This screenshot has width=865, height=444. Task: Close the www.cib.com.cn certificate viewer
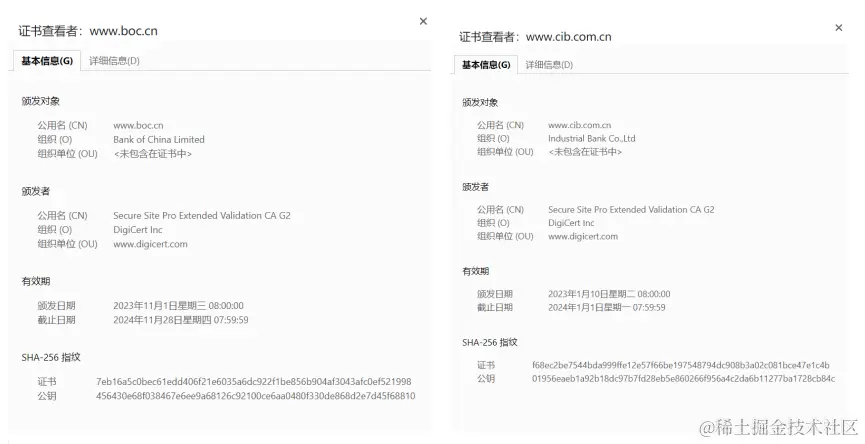click(x=839, y=28)
